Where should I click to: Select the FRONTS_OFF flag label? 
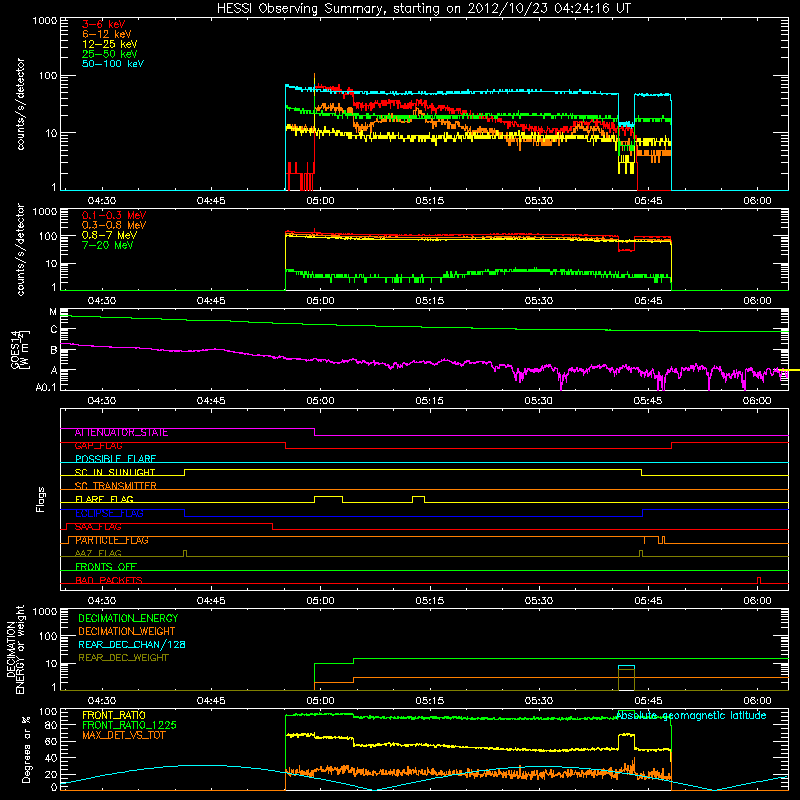pyautogui.click(x=106, y=567)
